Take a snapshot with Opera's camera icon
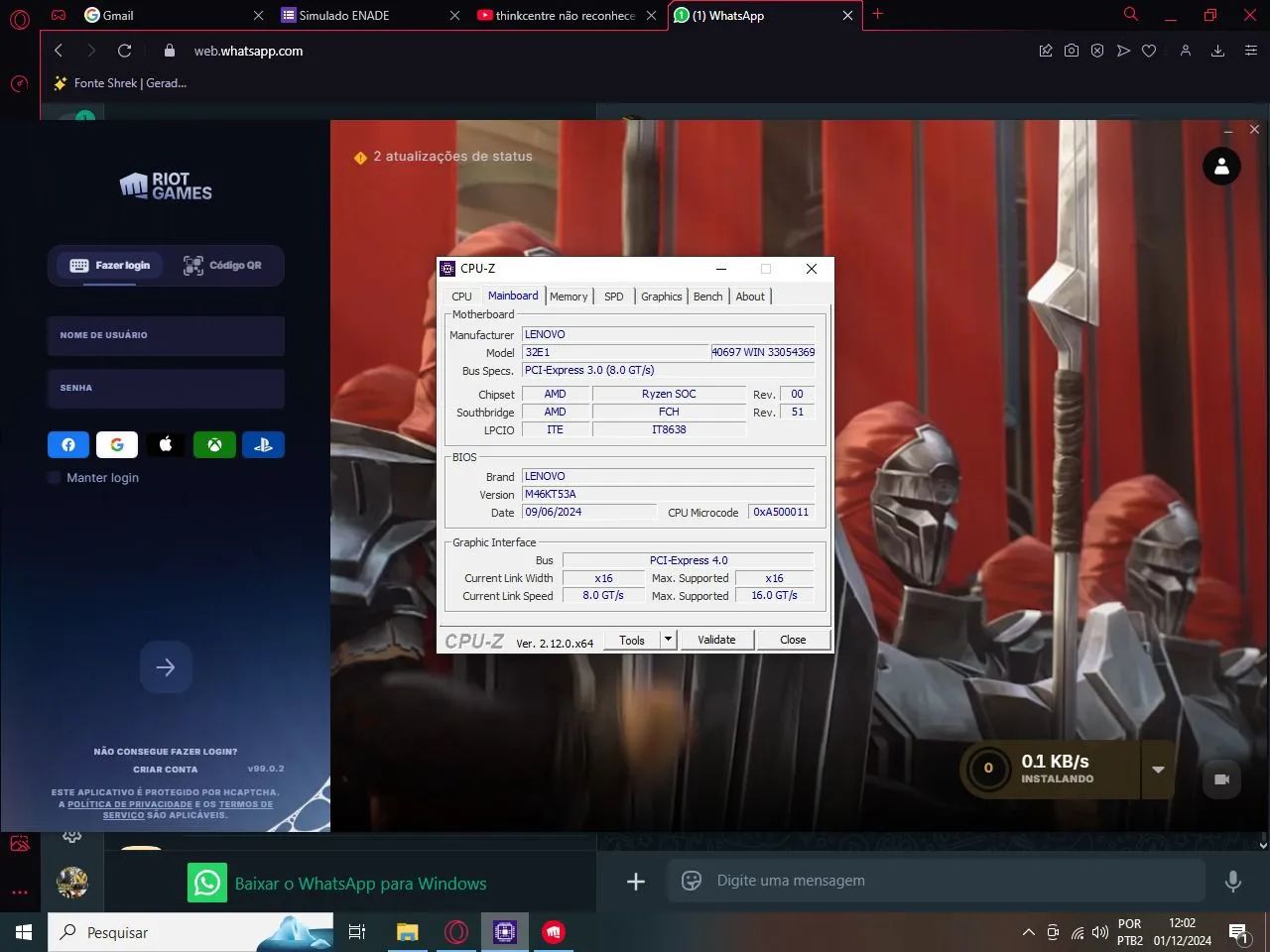This screenshot has height=952, width=1270. point(1072,51)
